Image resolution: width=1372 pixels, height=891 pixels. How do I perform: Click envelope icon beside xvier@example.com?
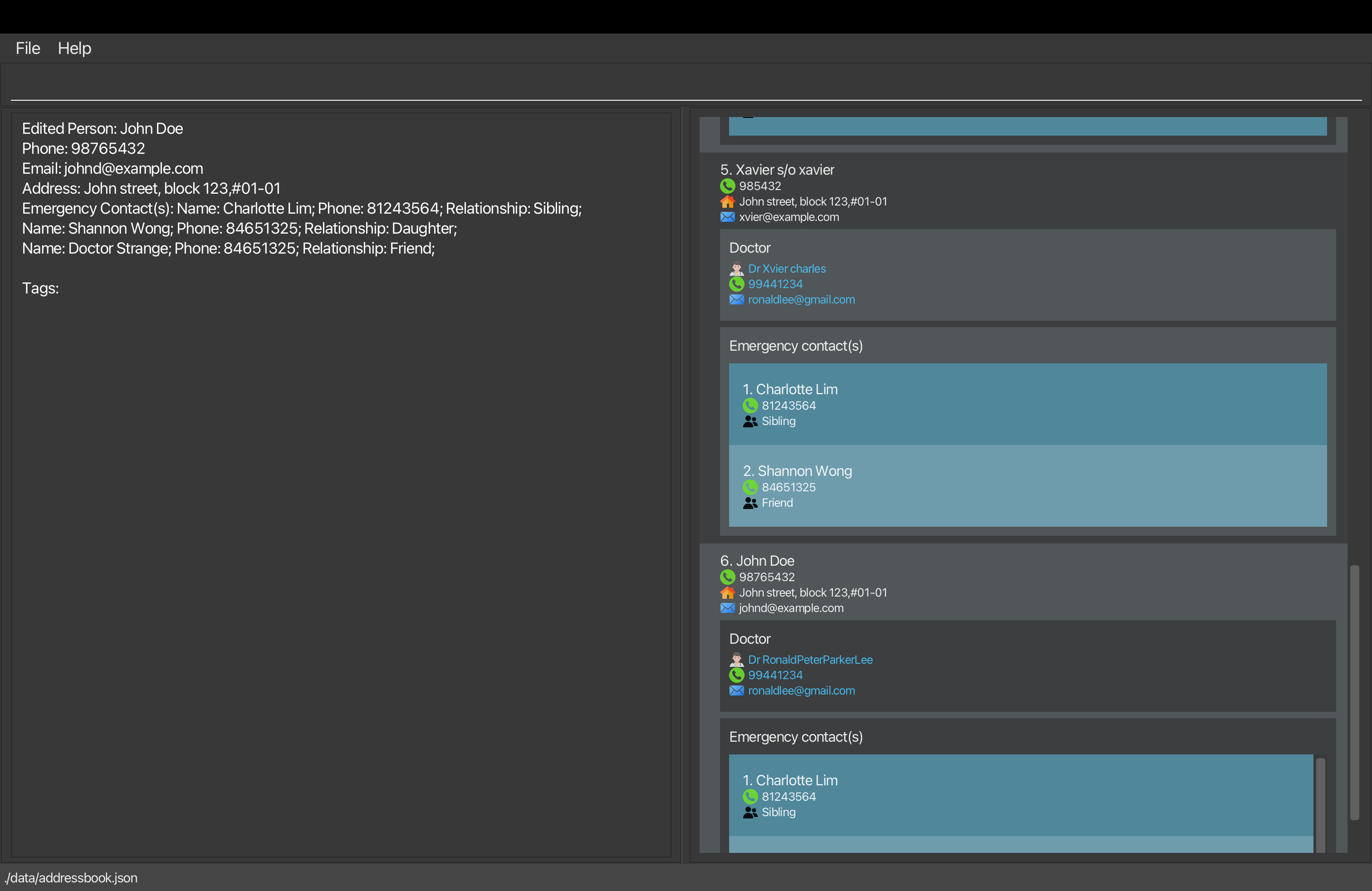(727, 217)
